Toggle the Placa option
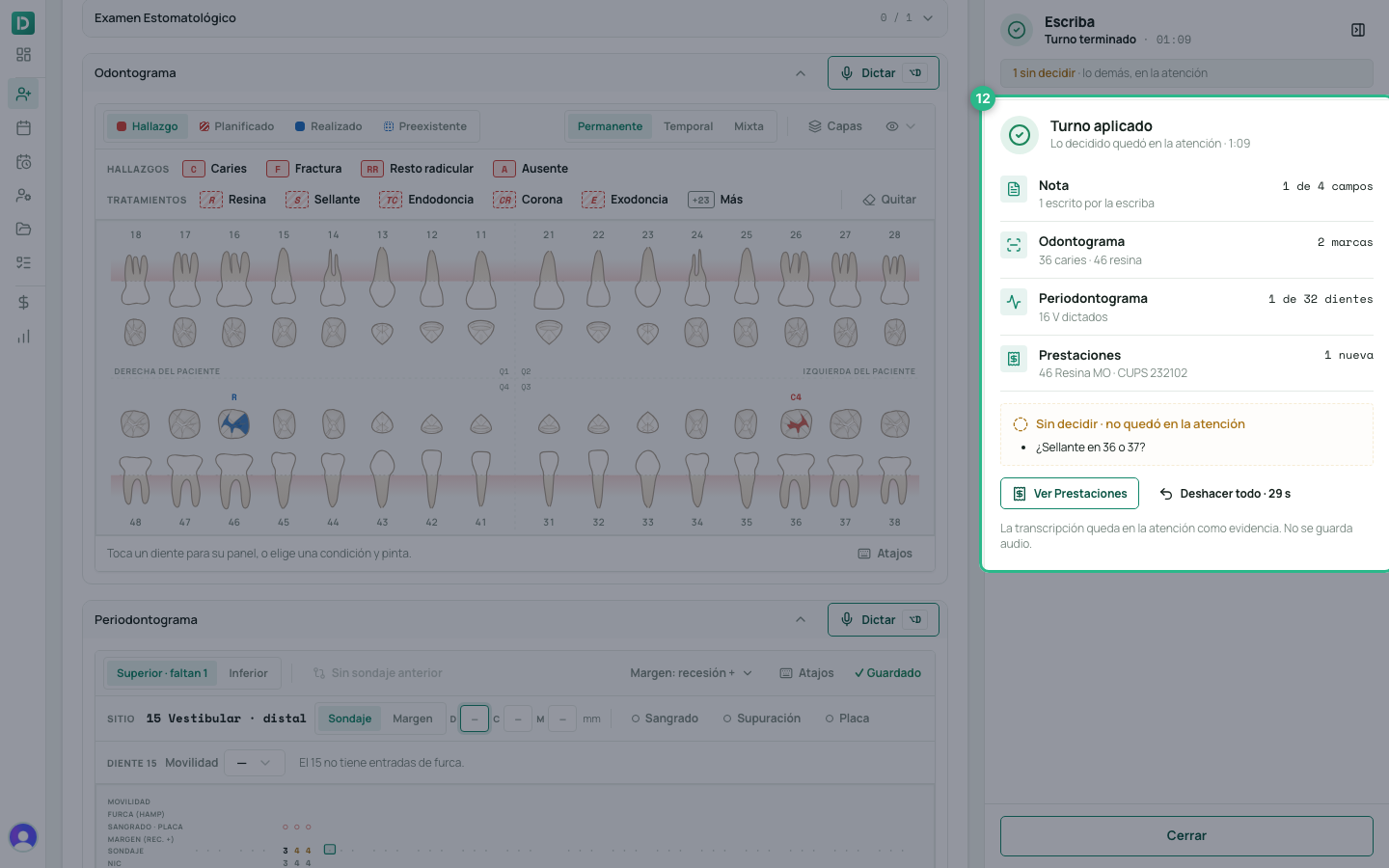1389x868 pixels. [847, 719]
